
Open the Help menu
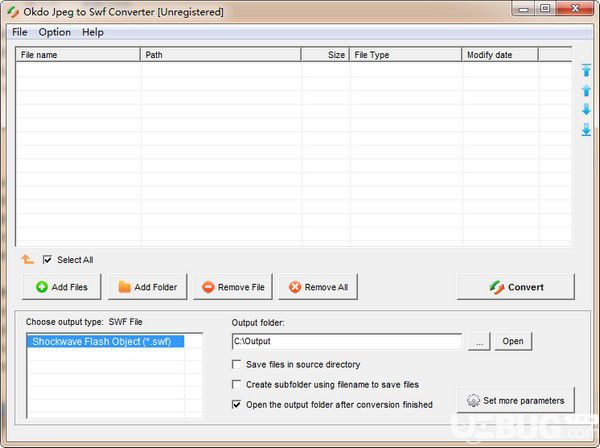tap(93, 32)
